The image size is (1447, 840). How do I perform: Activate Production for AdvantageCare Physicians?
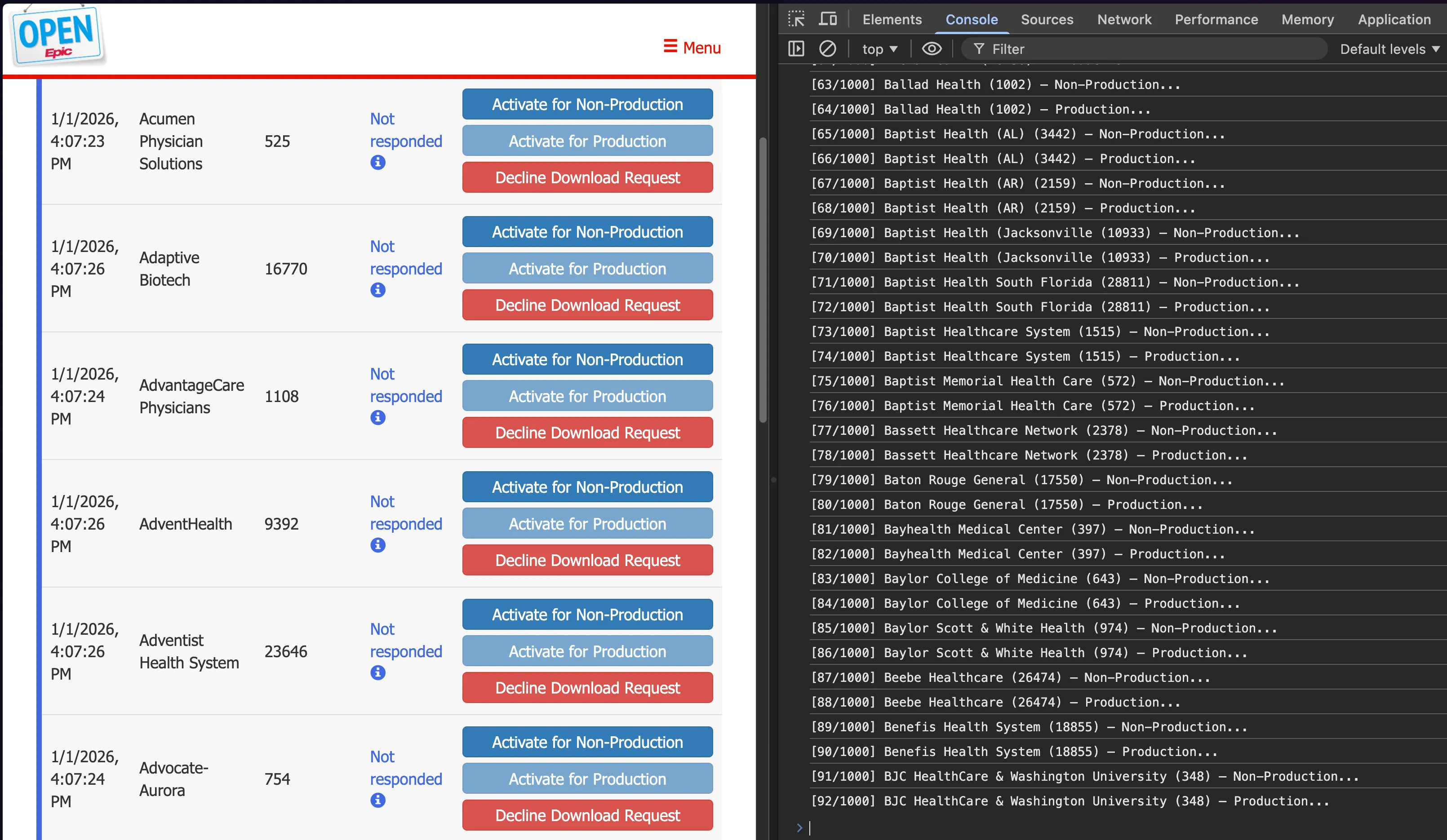[587, 396]
